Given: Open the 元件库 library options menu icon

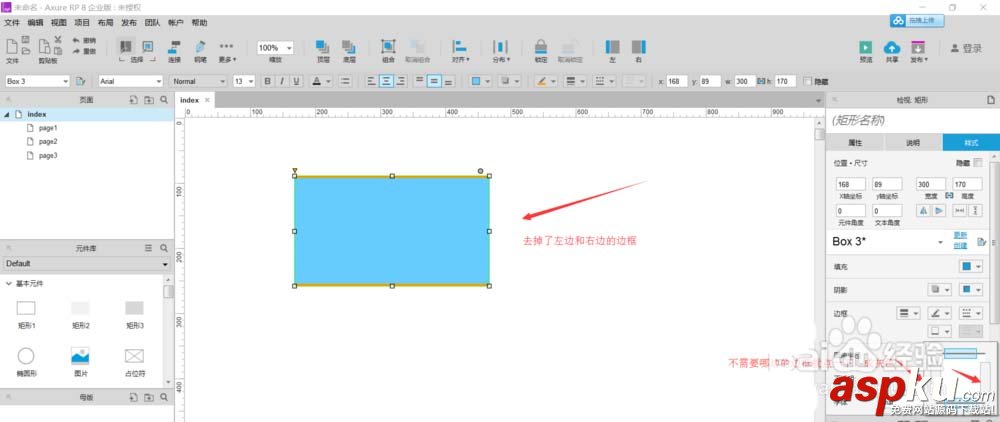Looking at the screenshot, I should click(x=149, y=248).
